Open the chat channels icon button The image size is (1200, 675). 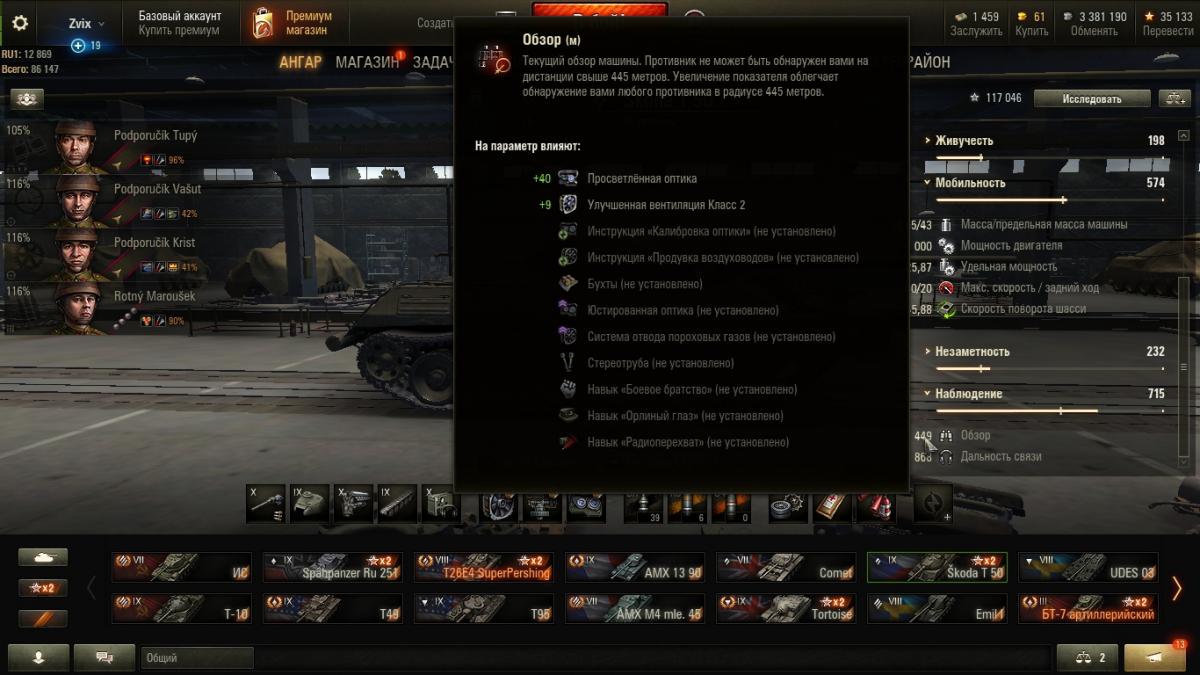[103, 658]
